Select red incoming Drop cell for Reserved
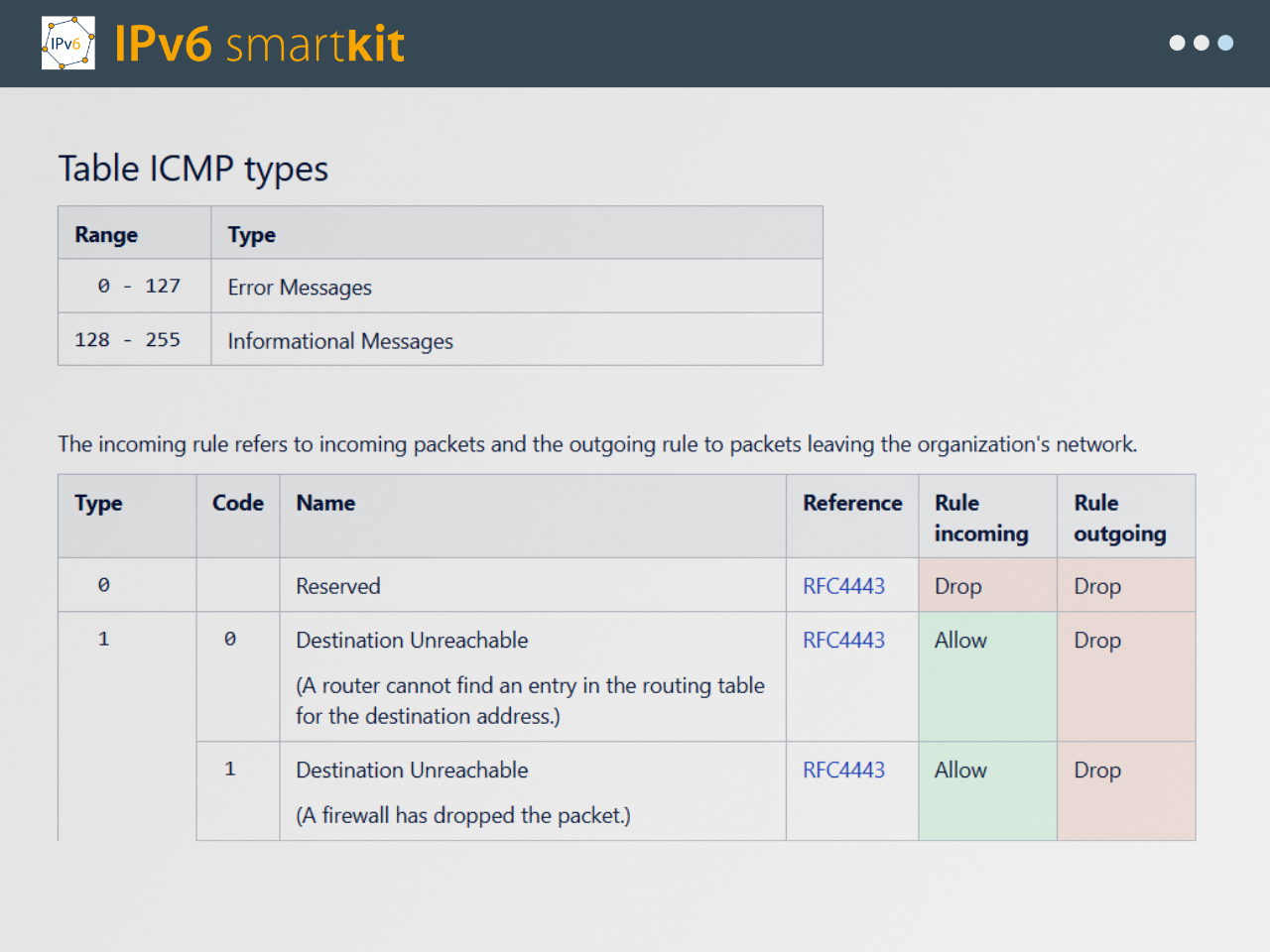Viewport: 1270px width, 952px height. (x=986, y=586)
